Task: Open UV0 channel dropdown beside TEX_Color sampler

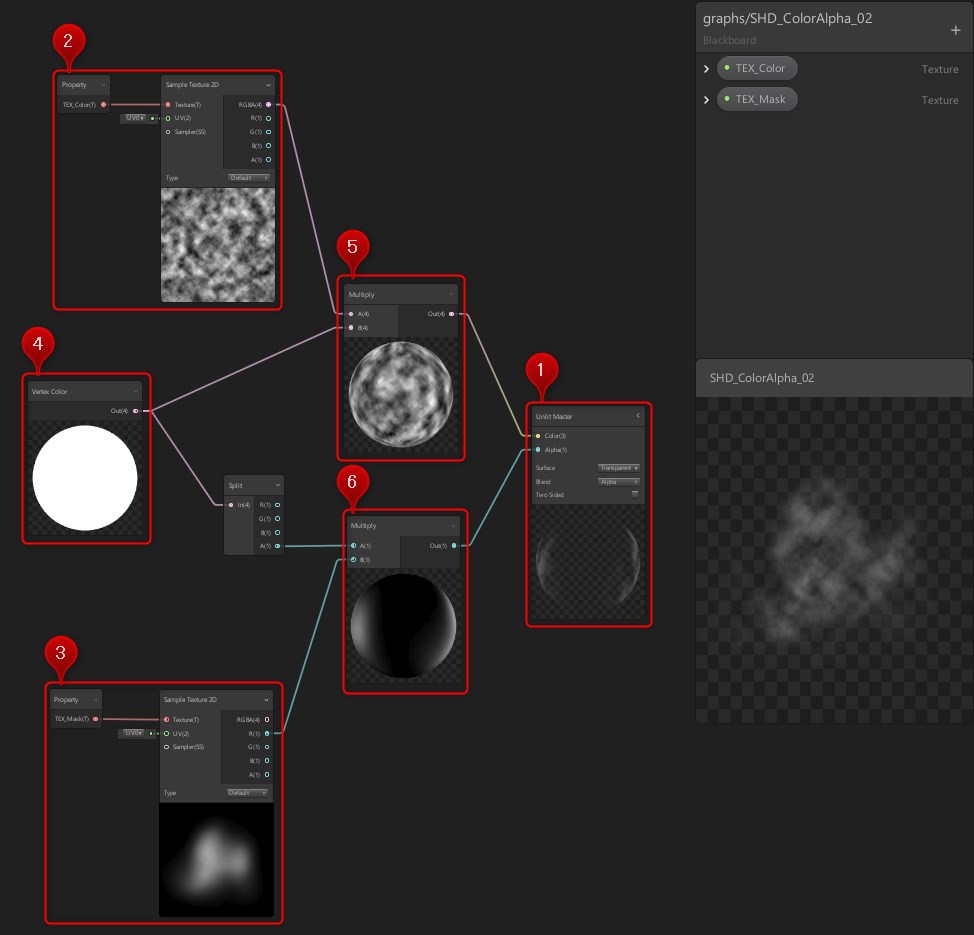Action: pos(134,118)
